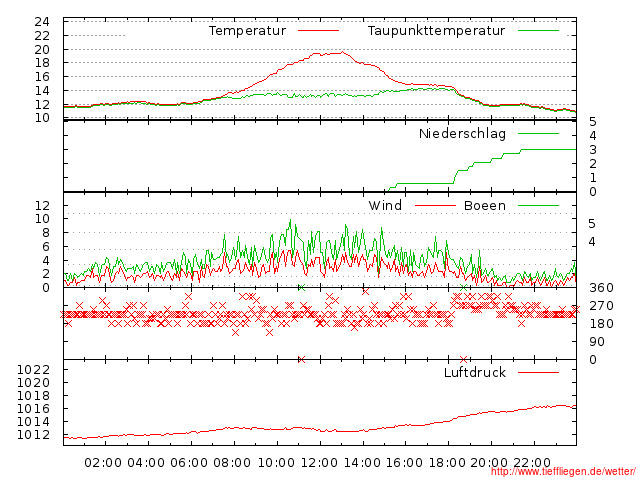Click the Luftdruck legend label

click(x=475, y=372)
